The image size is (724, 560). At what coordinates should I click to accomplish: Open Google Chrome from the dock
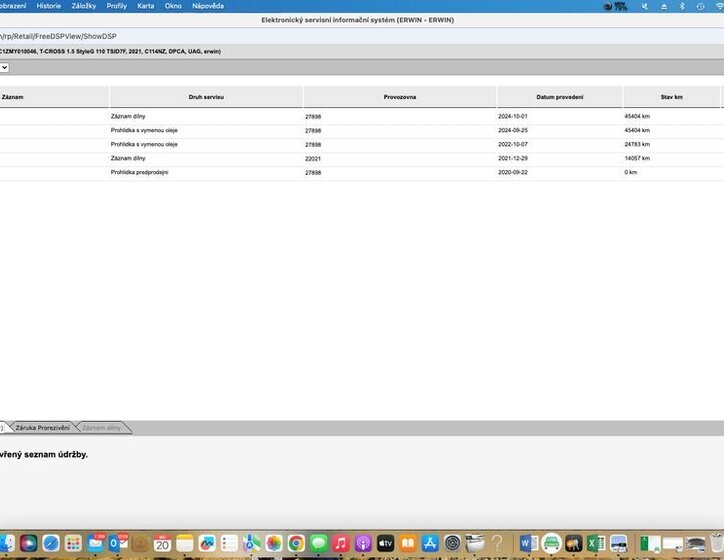(x=296, y=543)
